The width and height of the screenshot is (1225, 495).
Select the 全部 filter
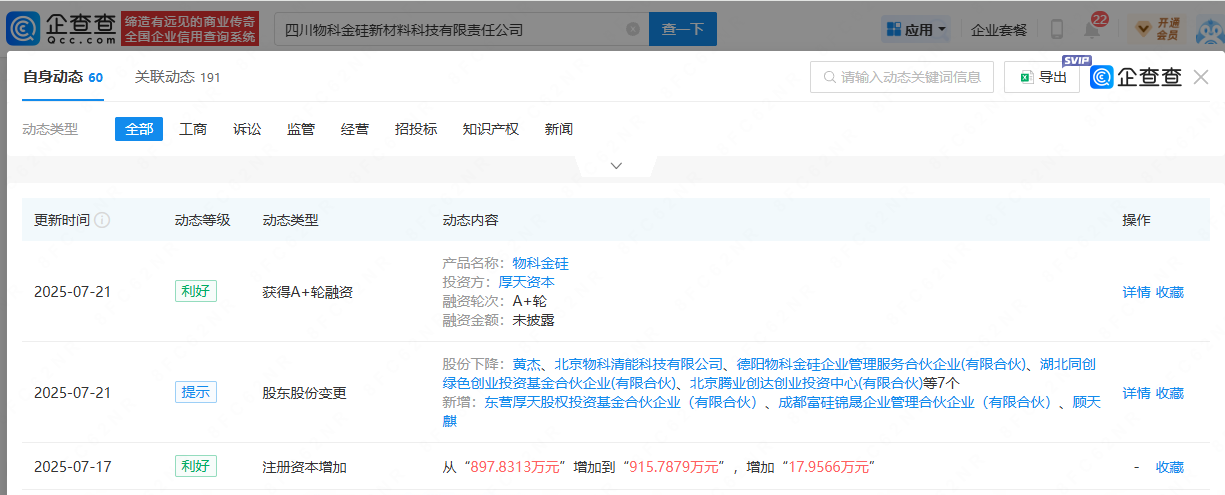coord(139,129)
